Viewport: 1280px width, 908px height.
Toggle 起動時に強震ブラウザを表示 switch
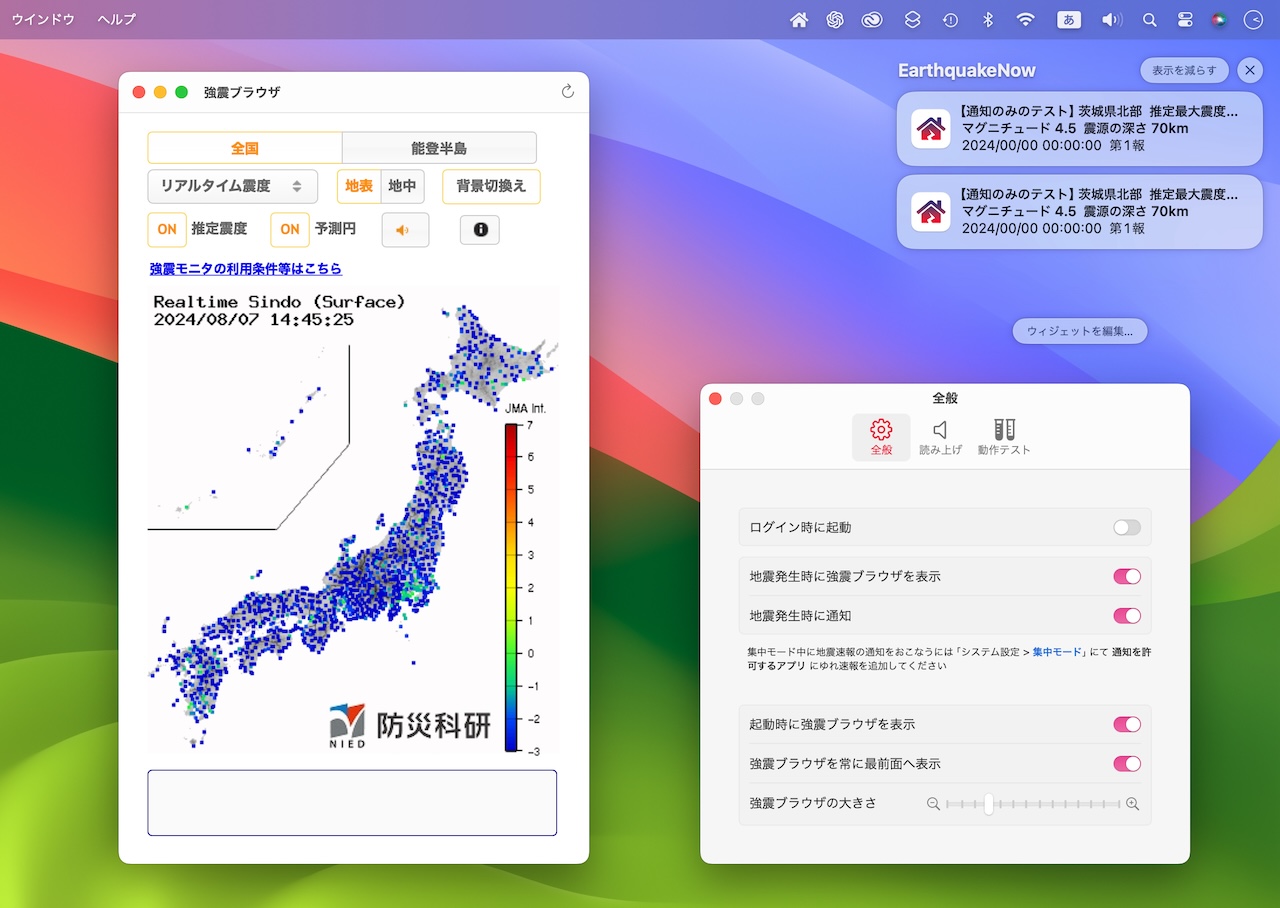click(1127, 724)
